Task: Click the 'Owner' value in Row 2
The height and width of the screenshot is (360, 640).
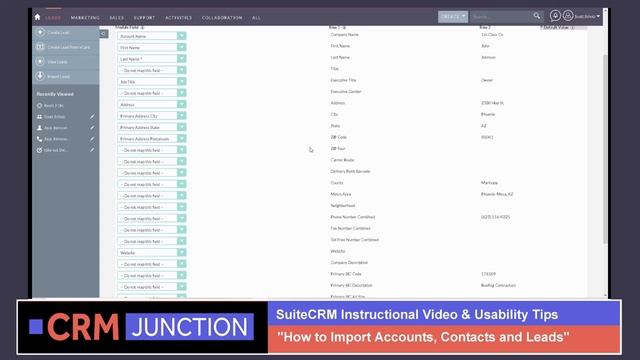Action: click(x=487, y=80)
